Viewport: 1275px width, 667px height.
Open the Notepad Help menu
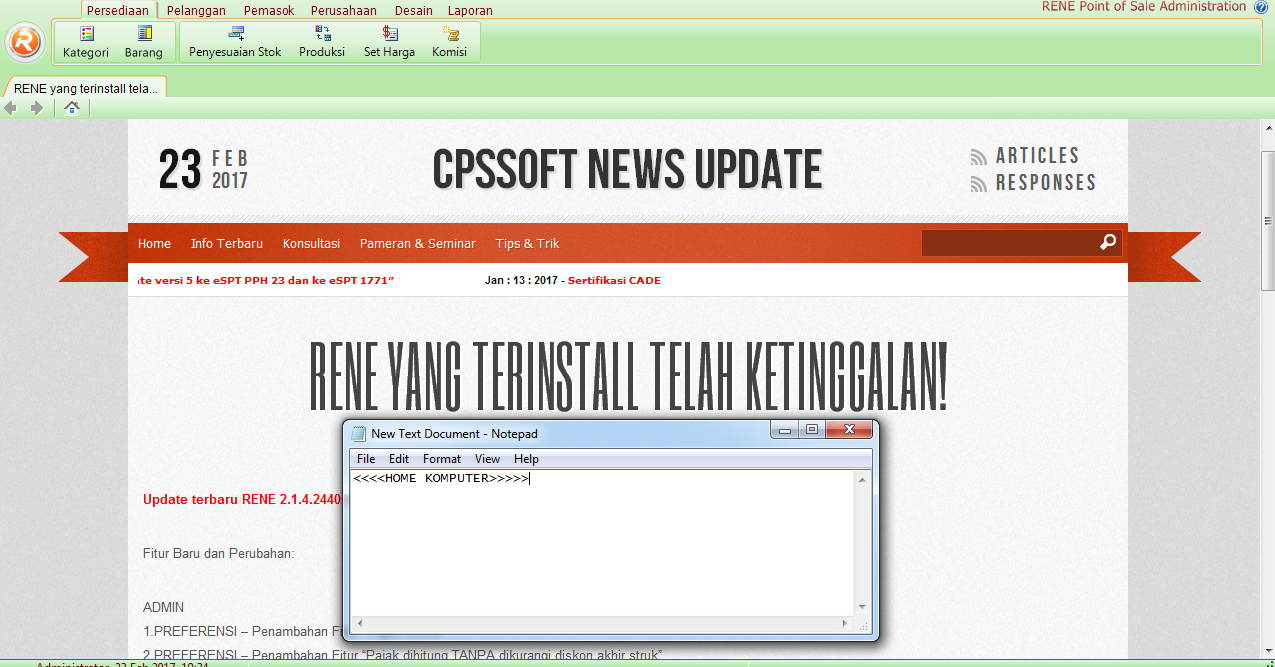(526, 459)
